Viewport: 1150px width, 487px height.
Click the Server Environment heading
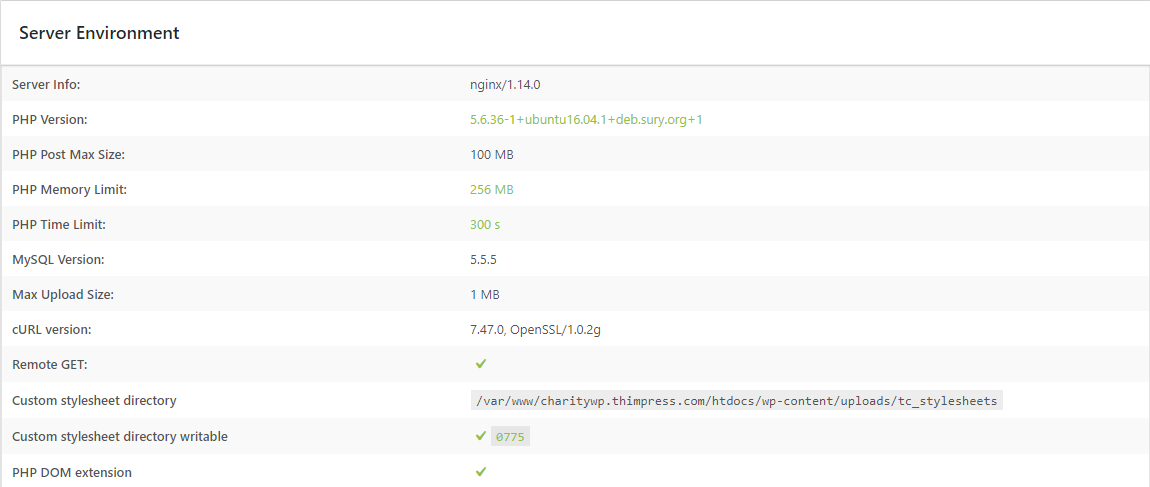(x=99, y=33)
